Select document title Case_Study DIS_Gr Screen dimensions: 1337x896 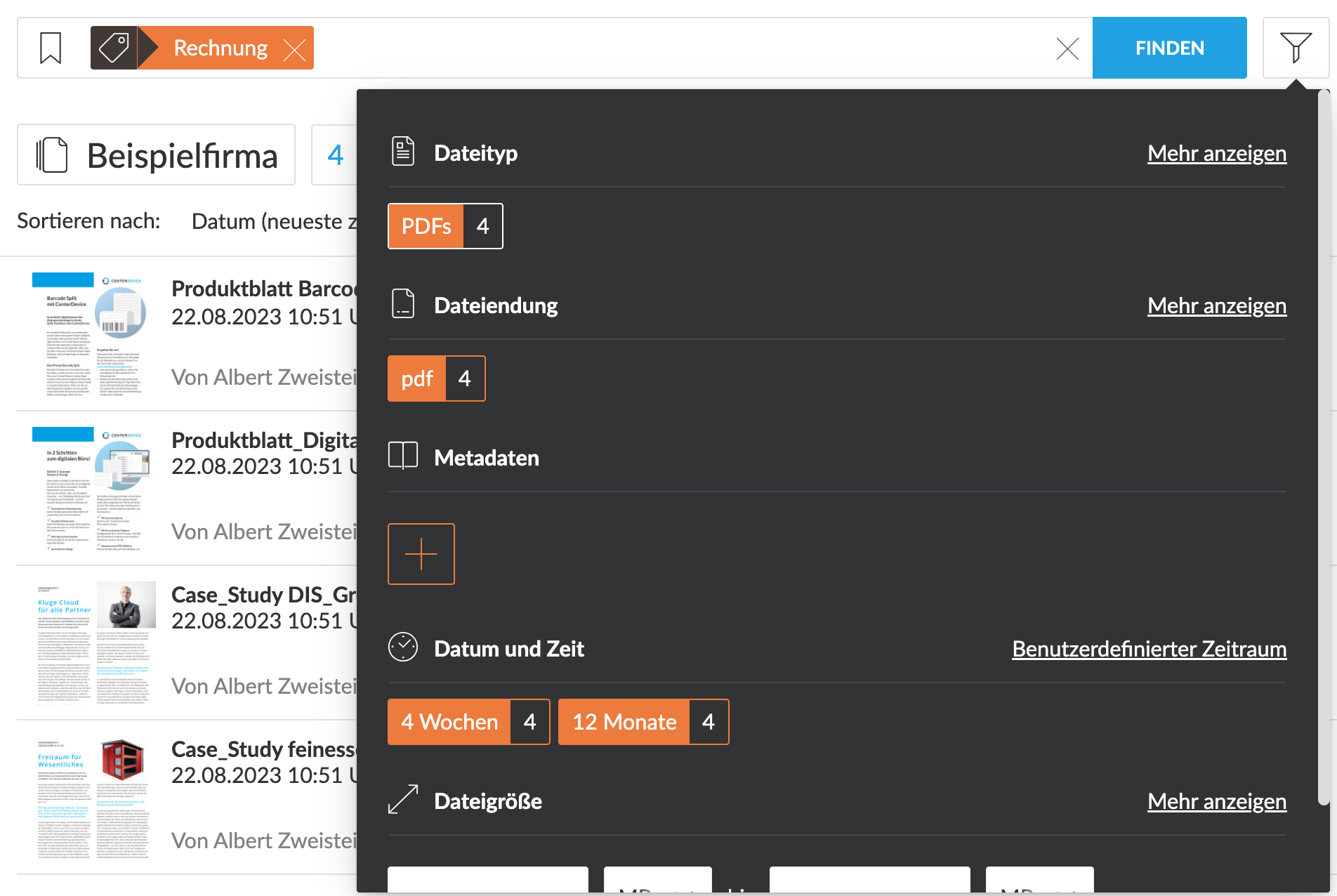264,595
